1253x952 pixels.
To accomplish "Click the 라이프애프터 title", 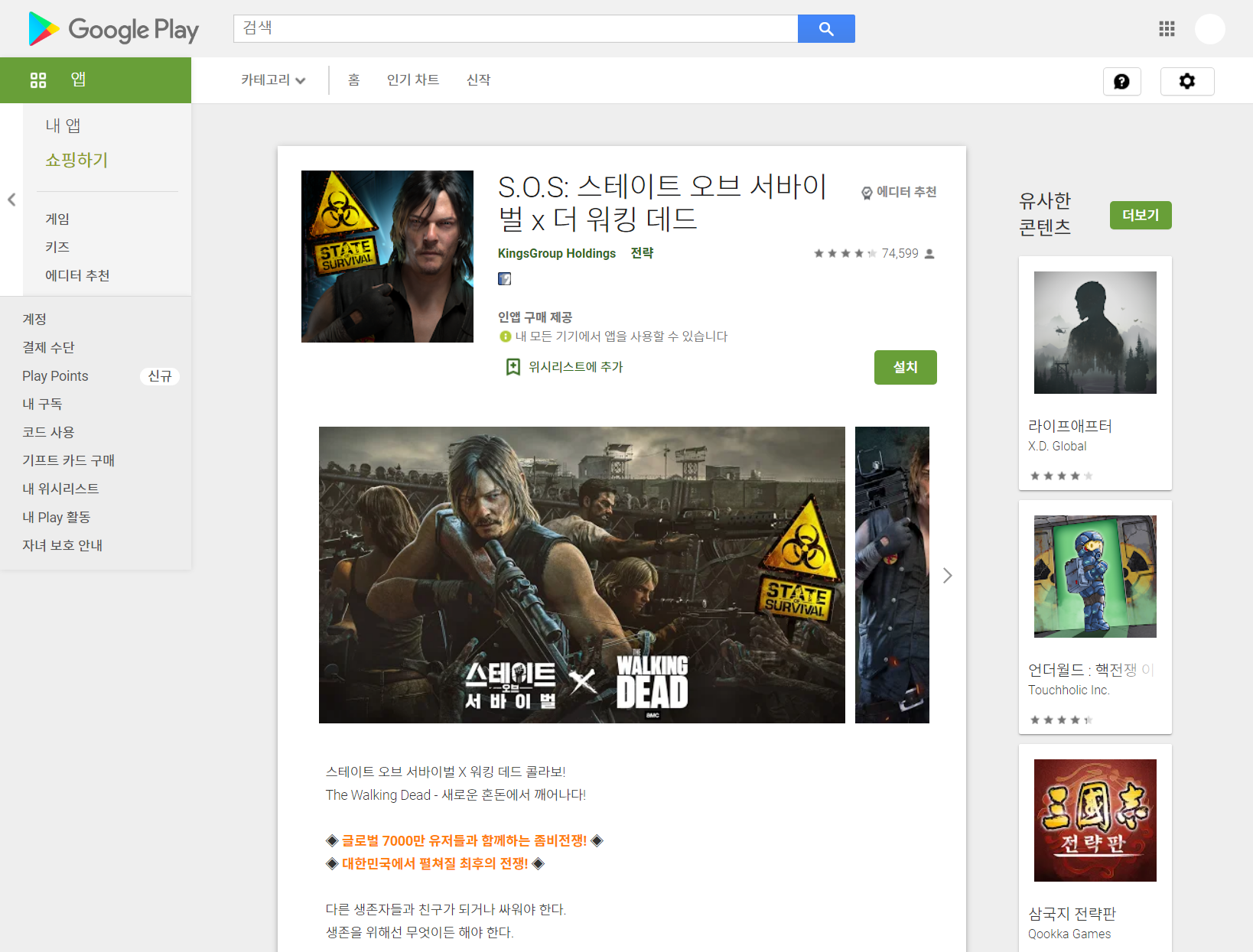I will (1069, 426).
